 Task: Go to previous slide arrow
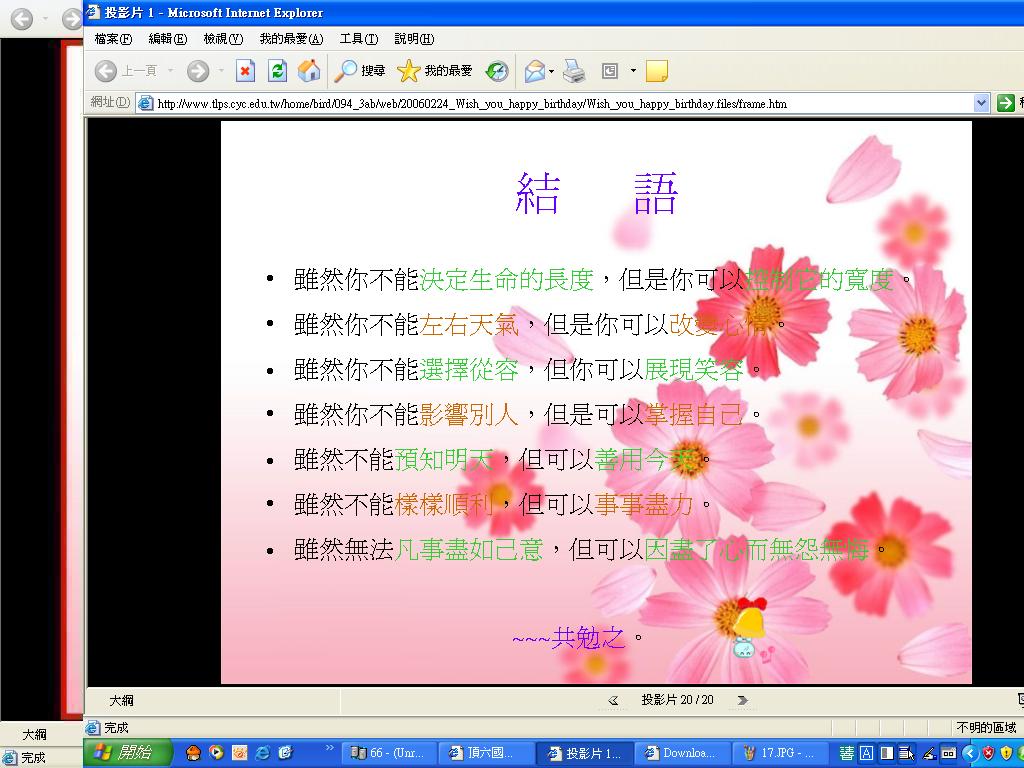point(613,701)
